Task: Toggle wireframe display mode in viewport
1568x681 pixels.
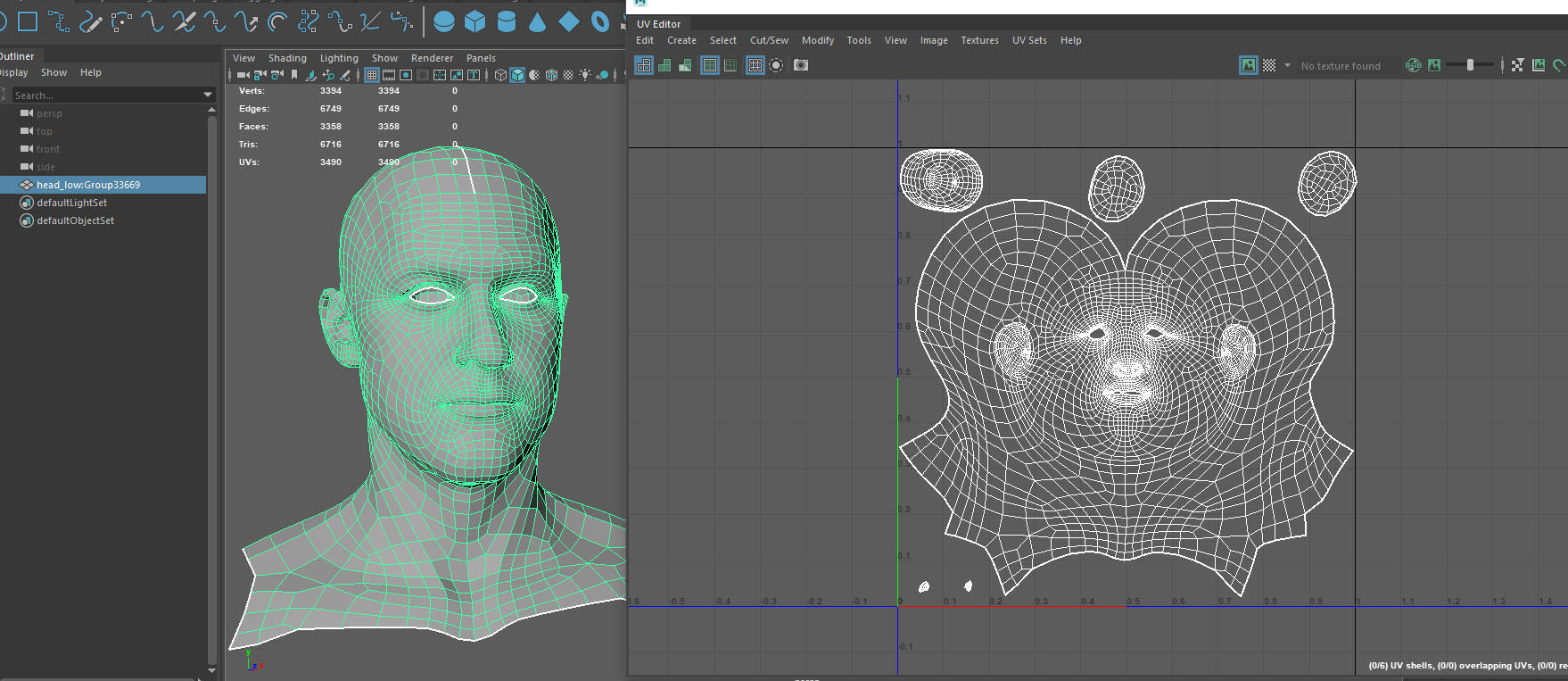Action: (500, 75)
